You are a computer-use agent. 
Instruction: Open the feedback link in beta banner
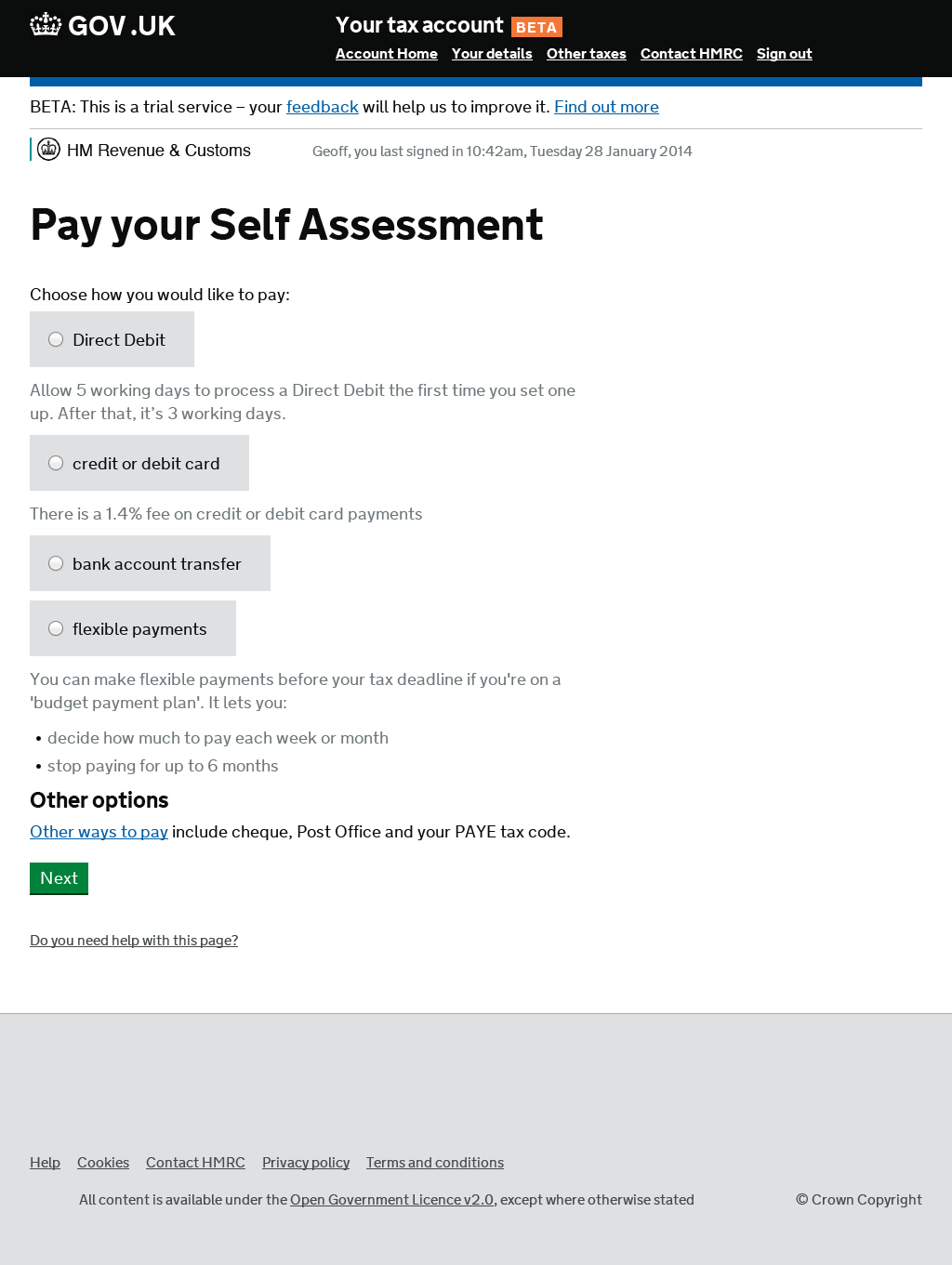pos(322,107)
